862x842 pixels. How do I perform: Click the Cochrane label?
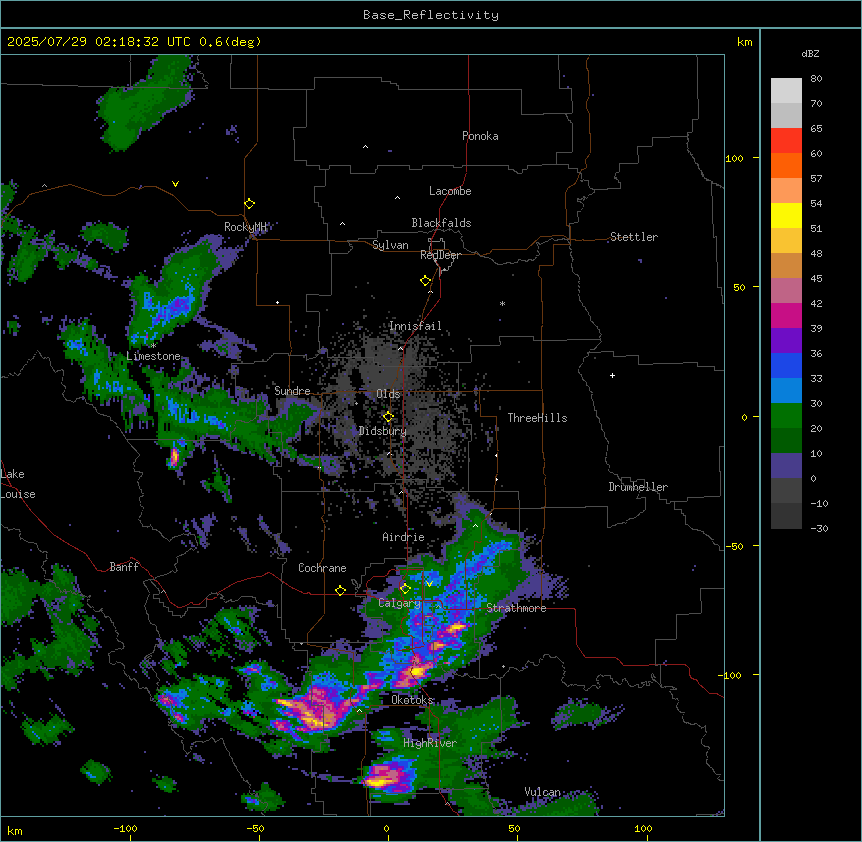click(x=322, y=568)
